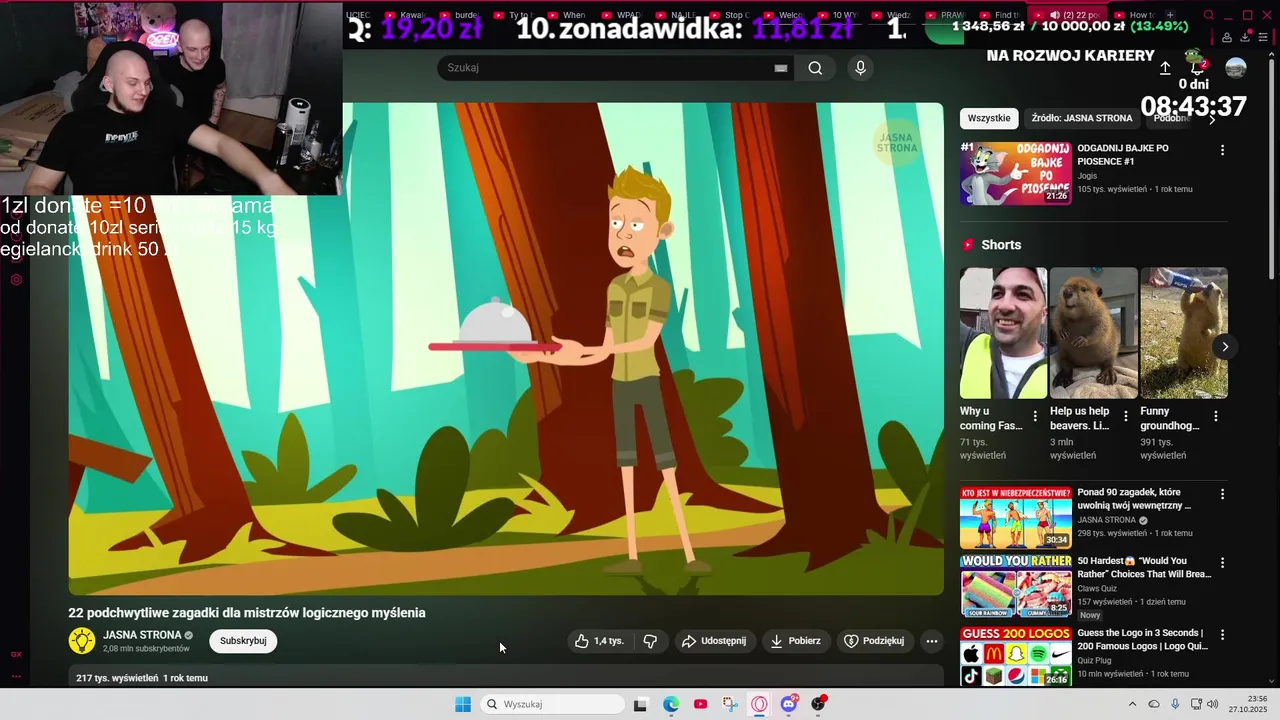The image size is (1280, 720).
Task: Open the YouTube account avatar menu
Action: click(x=1236, y=67)
